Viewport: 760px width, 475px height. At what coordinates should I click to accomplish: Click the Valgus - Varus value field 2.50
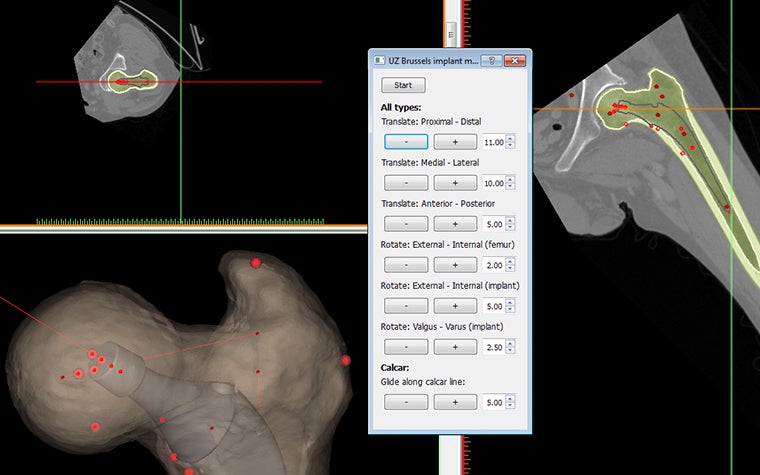click(x=494, y=347)
